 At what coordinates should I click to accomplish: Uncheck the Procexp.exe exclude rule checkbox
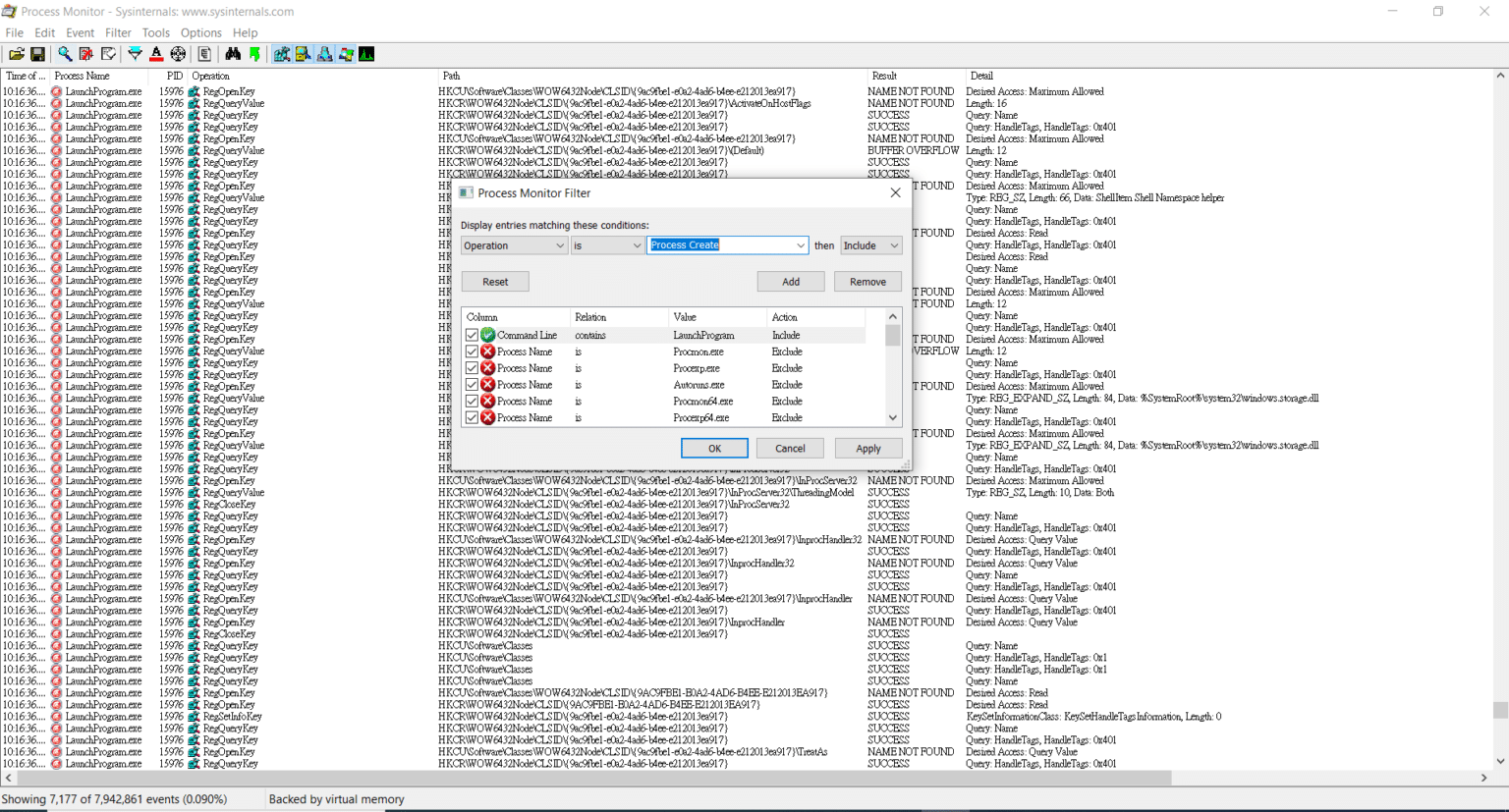click(x=472, y=368)
